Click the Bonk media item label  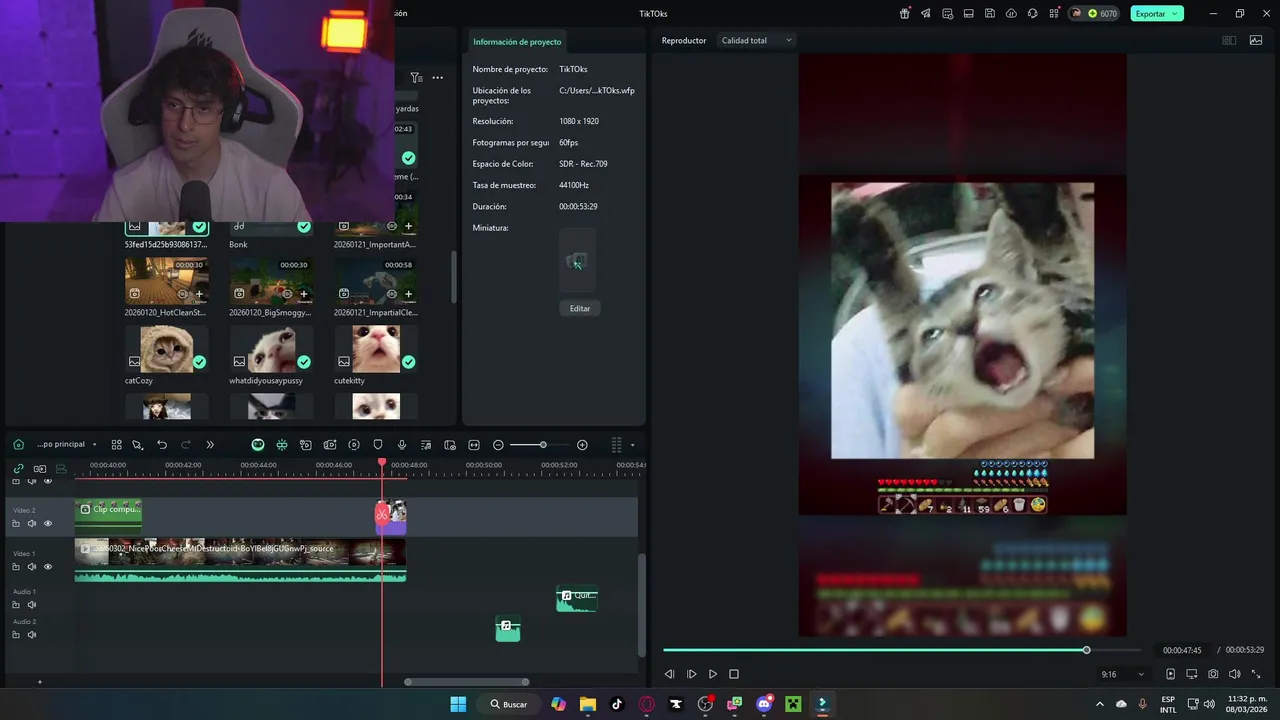238,244
